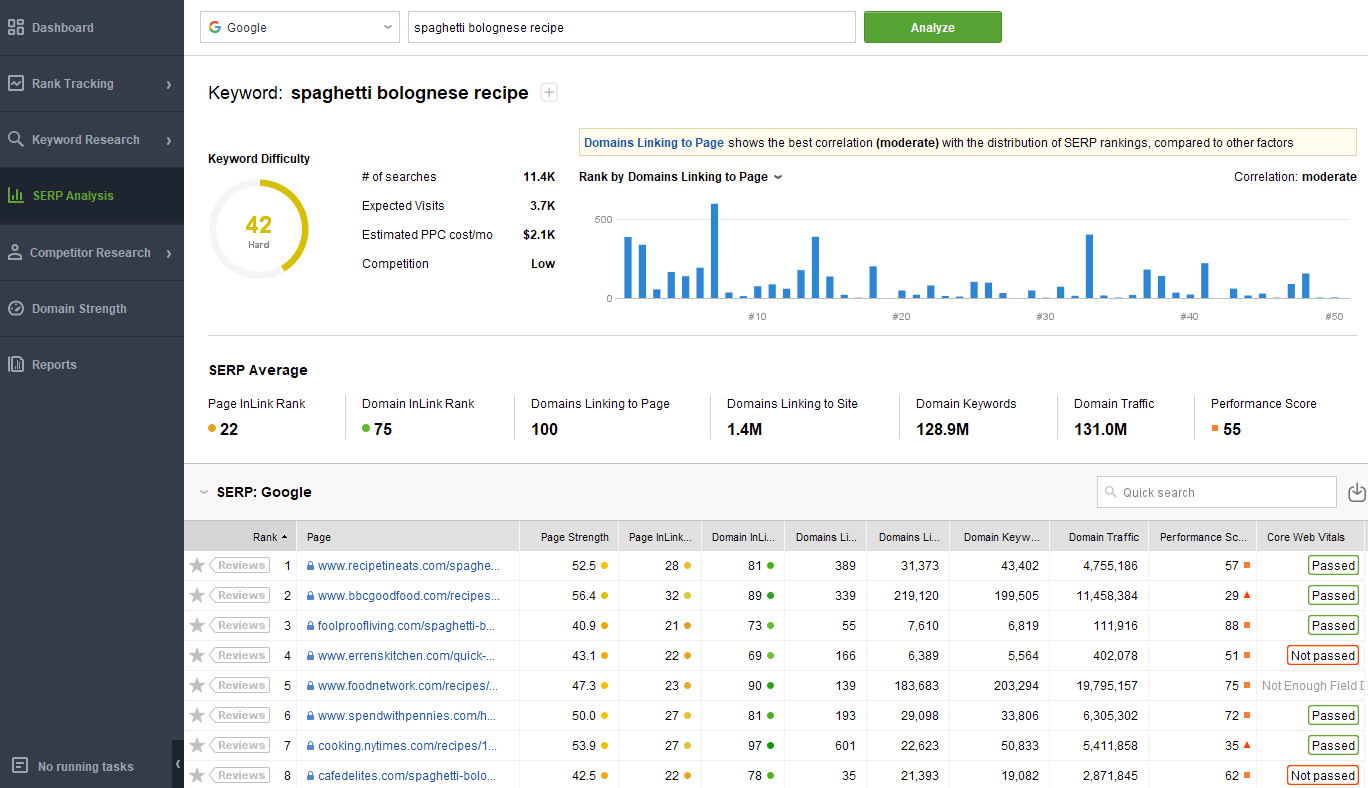
Task: Sort by the Page column header
Action: coord(408,537)
